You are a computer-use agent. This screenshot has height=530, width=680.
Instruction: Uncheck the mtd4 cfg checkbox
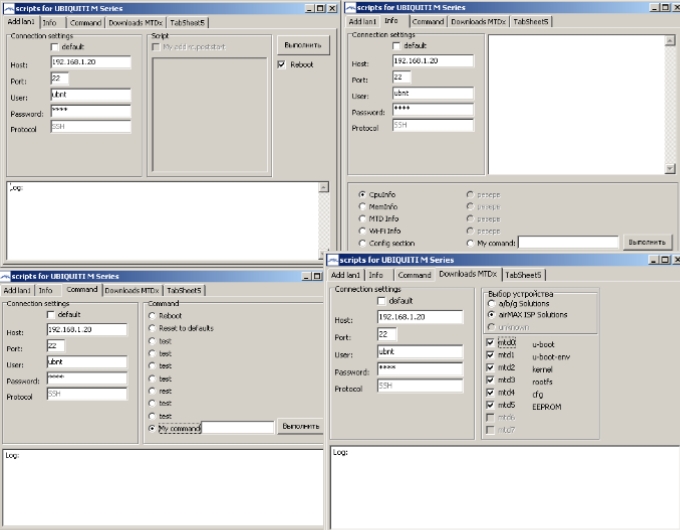[490, 393]
